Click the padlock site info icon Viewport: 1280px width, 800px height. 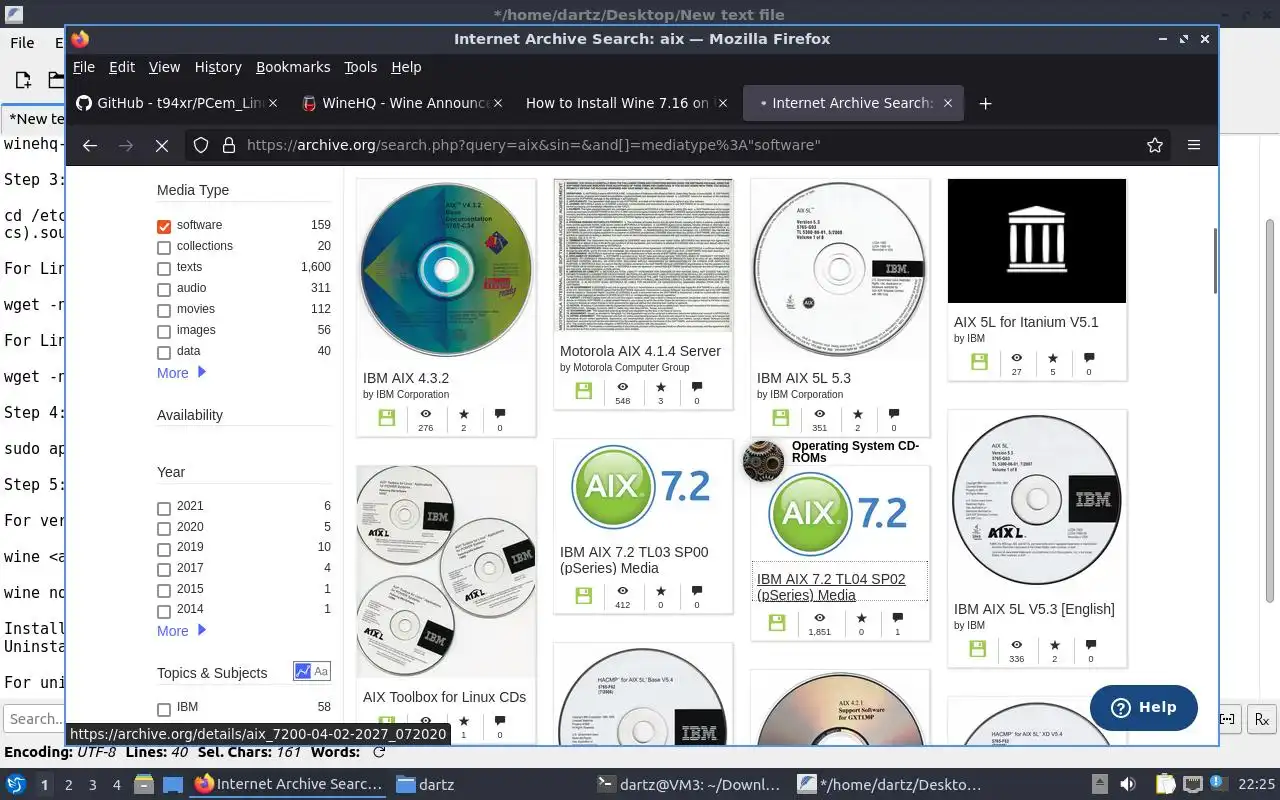pyautogui.click(x=228, y=145)
